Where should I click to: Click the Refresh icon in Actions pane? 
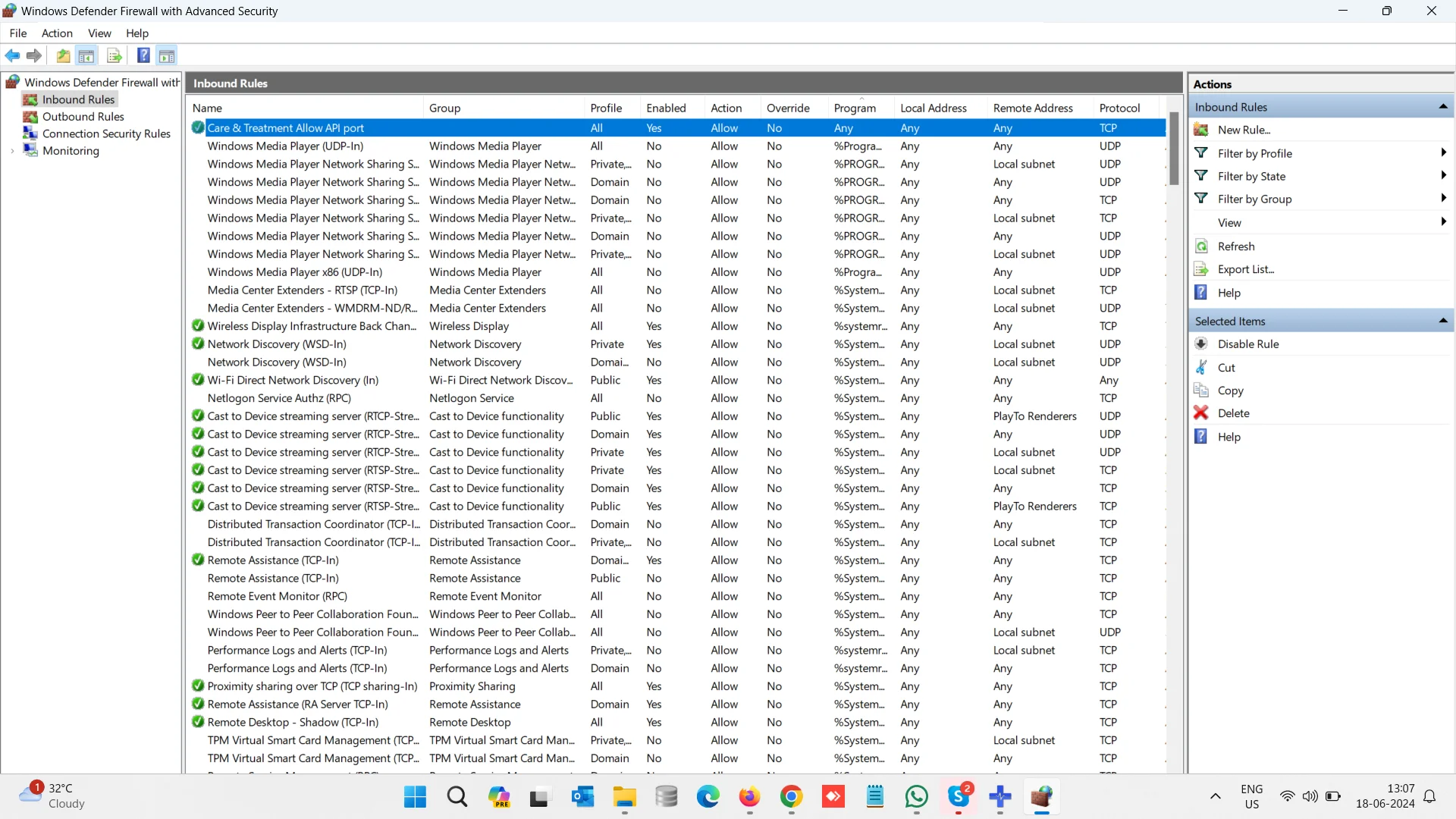click(1201, 246)
